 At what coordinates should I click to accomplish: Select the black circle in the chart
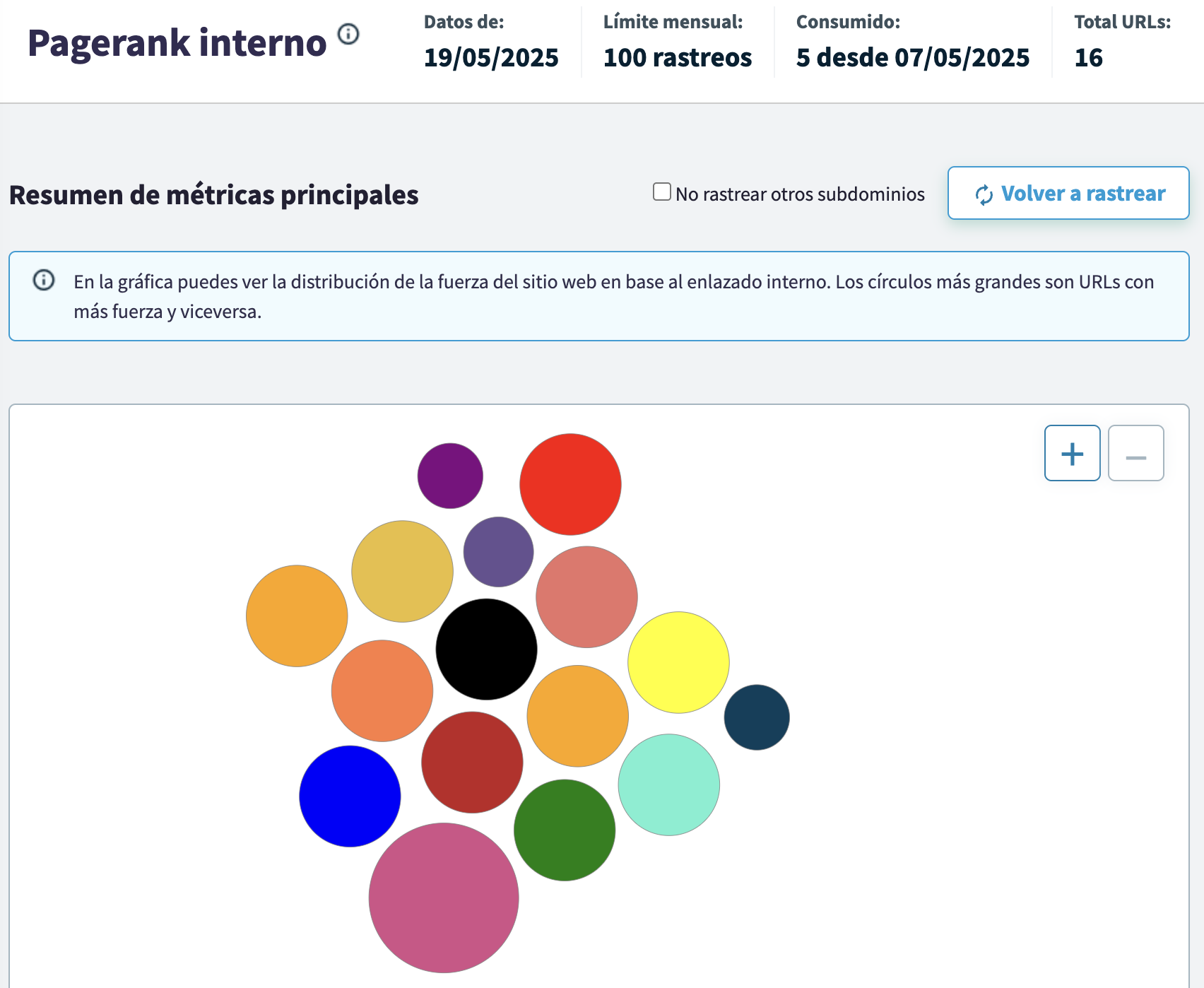(x=486, y=649)
